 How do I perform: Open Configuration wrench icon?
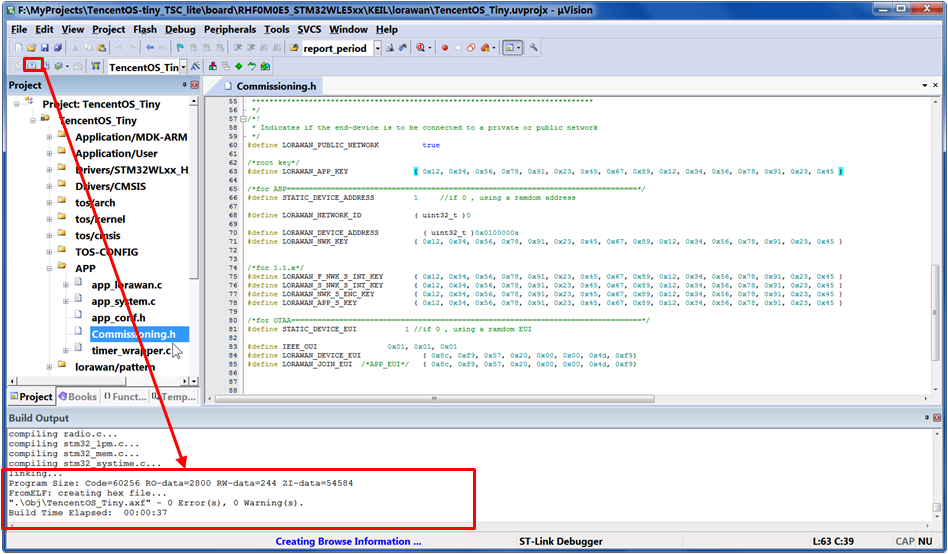click(x=533, y=48)
